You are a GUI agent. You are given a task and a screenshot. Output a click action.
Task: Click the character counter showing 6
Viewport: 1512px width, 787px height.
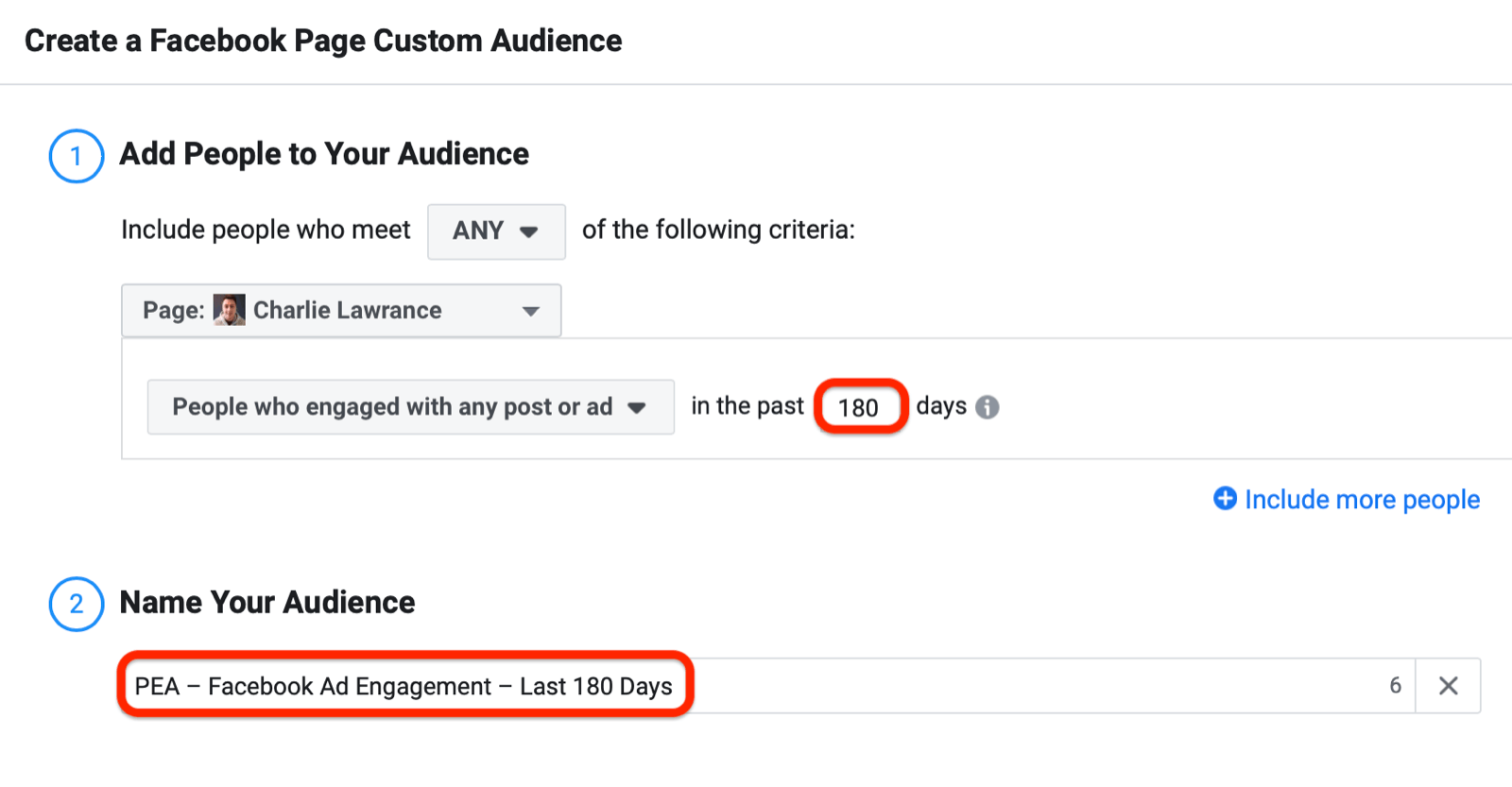pos(1395,686)
